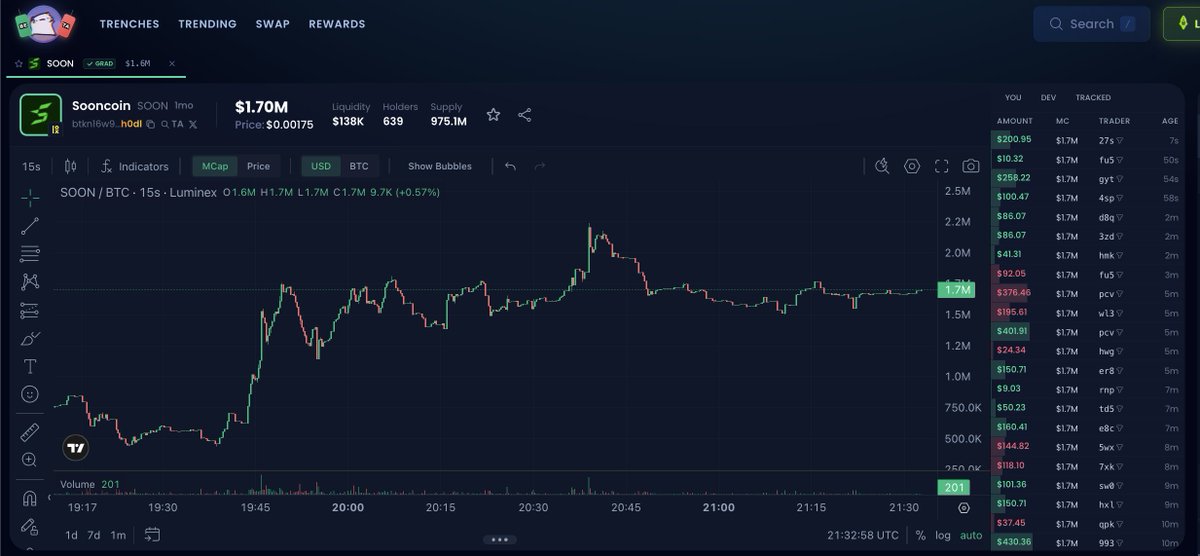Viewport: 1200px width, 556px height.
Task: Set chart currency to USD
Action: click(x=321, y=166)
